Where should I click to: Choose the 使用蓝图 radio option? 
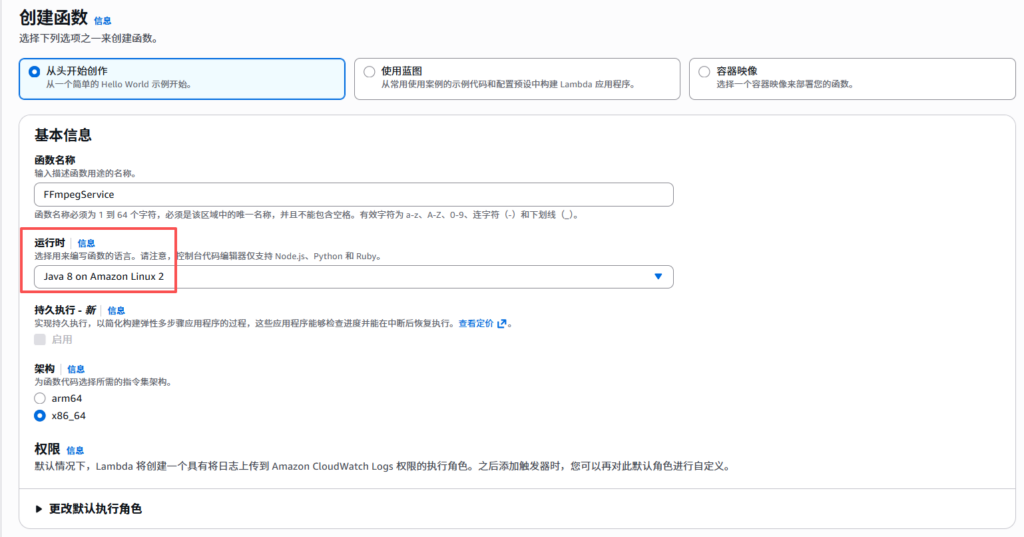click(x=370, y=72)
